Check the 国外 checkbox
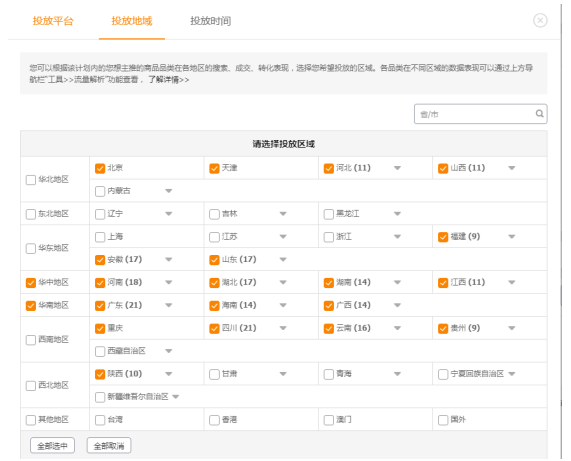Screen dimensions: 571x461 pyautogui.click(x=443, y=420)
